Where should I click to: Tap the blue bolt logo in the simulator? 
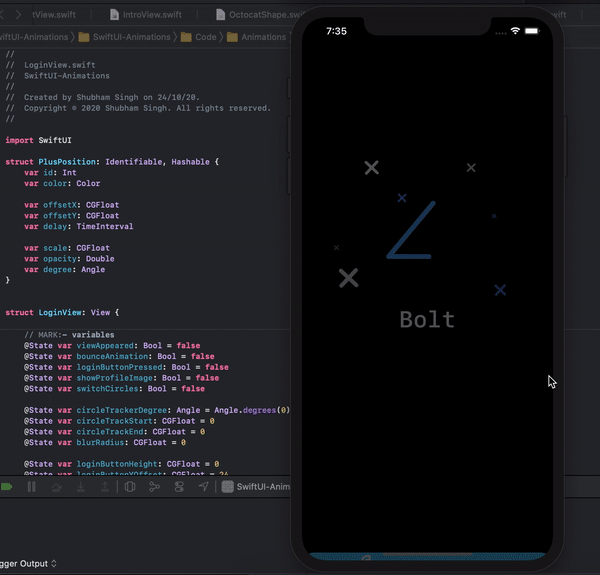click(411, 230)
